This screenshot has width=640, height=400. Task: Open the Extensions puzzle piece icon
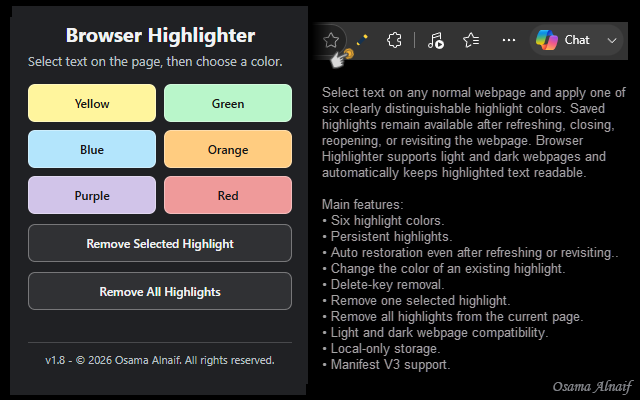tap(394, 40)
